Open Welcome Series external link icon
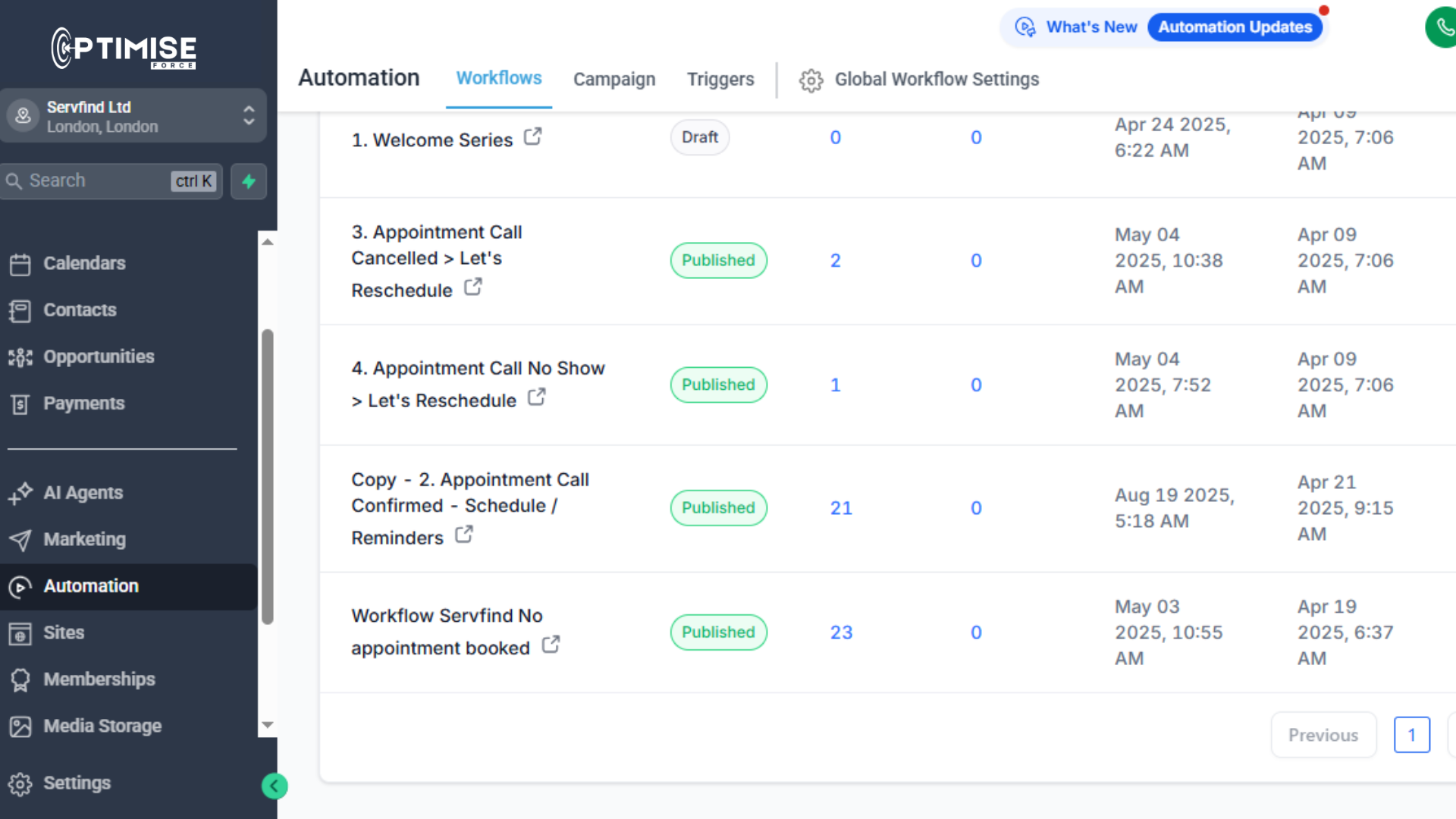The image size is (1456, 819). pos(533,136)
